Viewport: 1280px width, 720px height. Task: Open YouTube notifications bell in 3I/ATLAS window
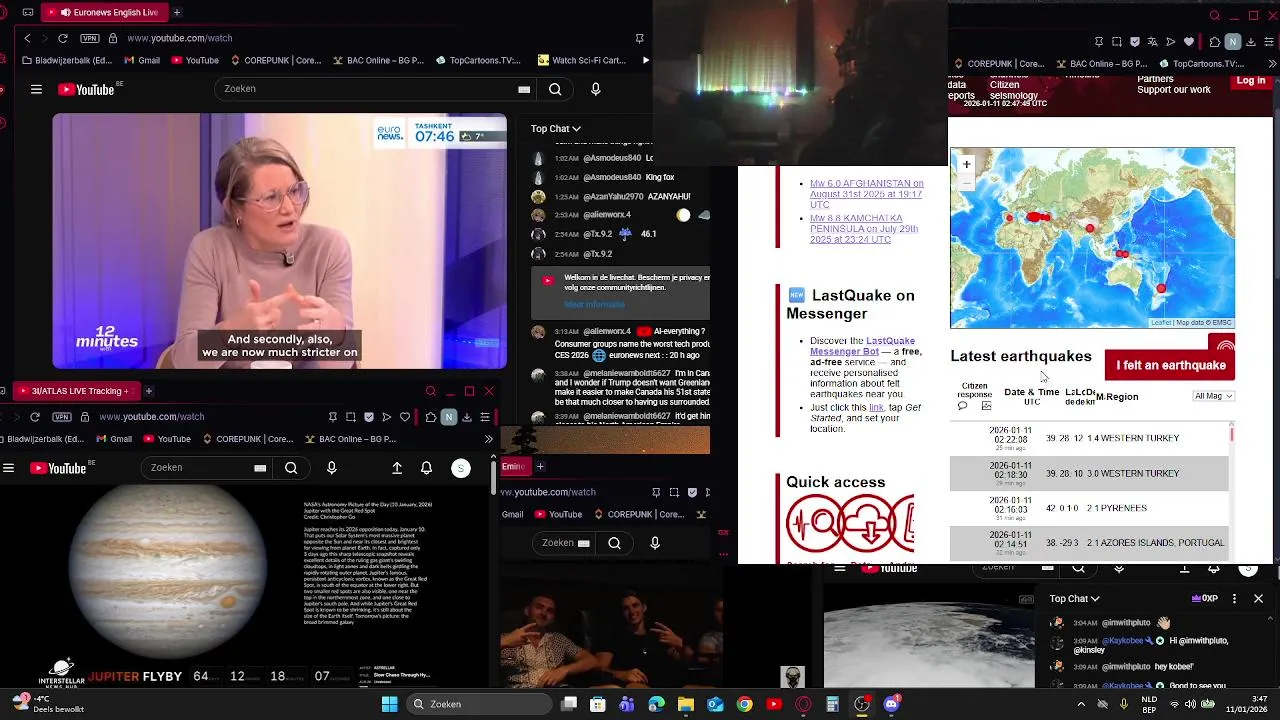coord(427,468)
